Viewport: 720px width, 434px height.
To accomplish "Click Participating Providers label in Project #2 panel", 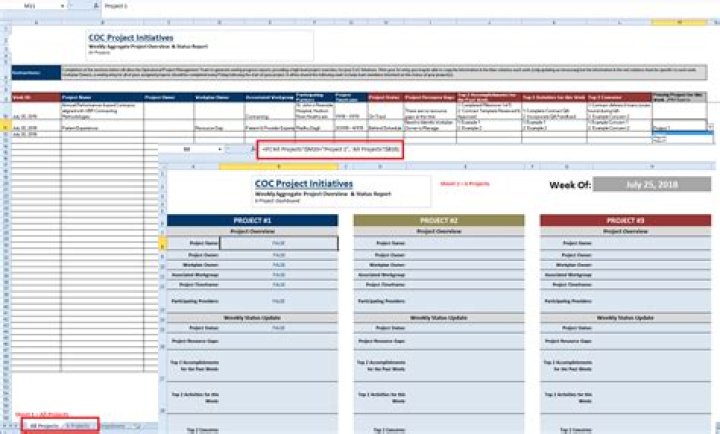I will pos(381,301).
